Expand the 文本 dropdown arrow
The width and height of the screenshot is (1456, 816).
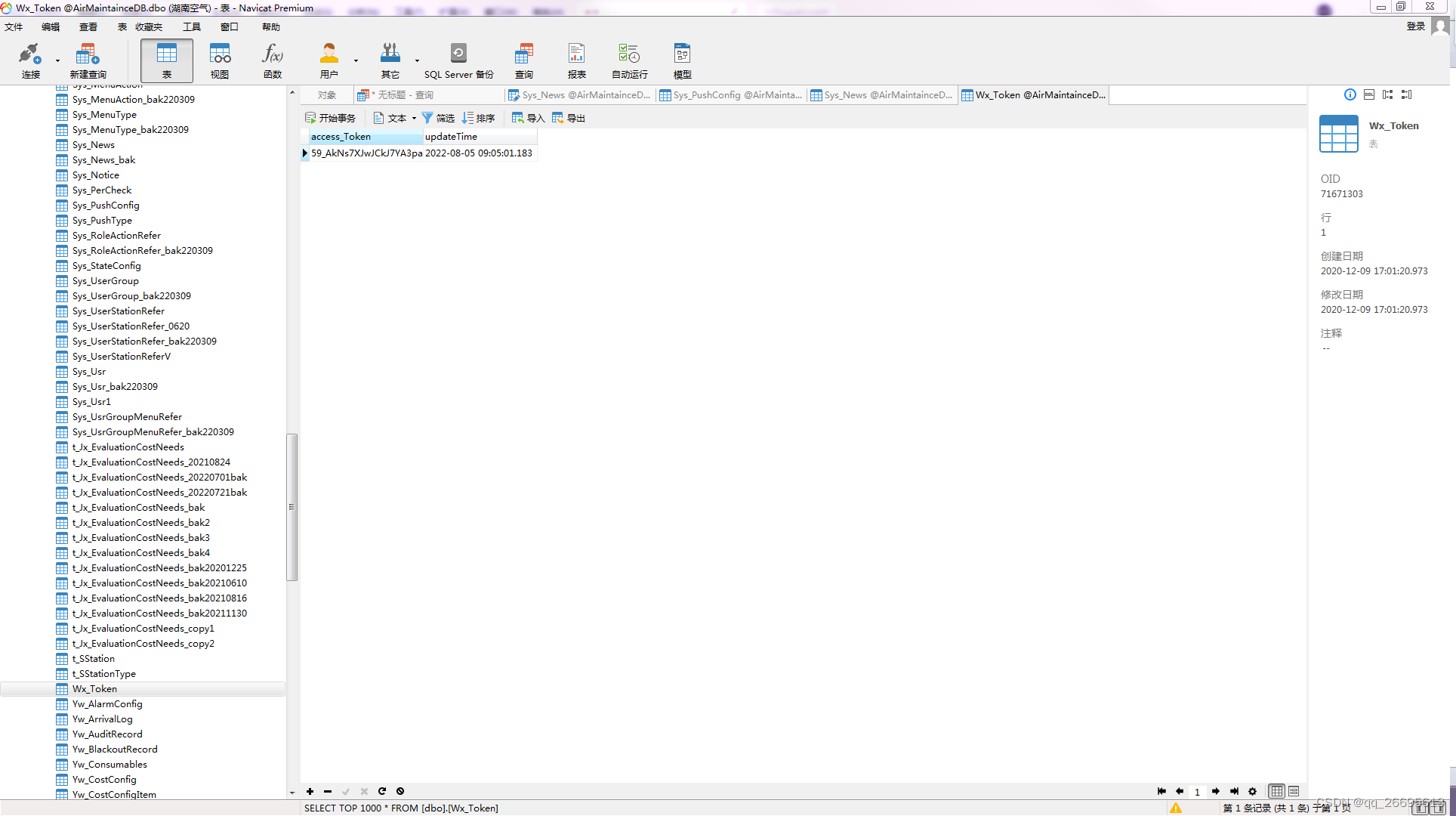coord(414,118)
